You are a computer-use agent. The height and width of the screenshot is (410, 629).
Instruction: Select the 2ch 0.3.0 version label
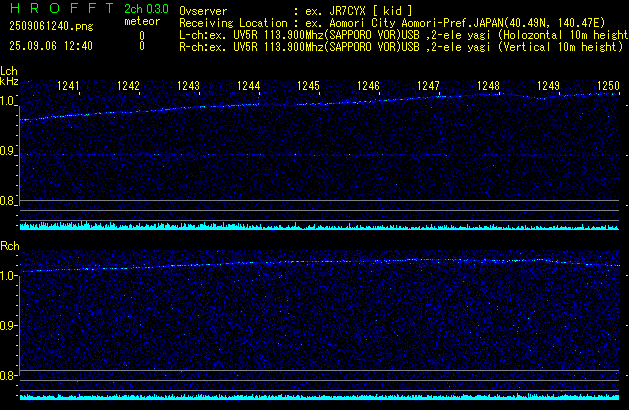[146, 9]
